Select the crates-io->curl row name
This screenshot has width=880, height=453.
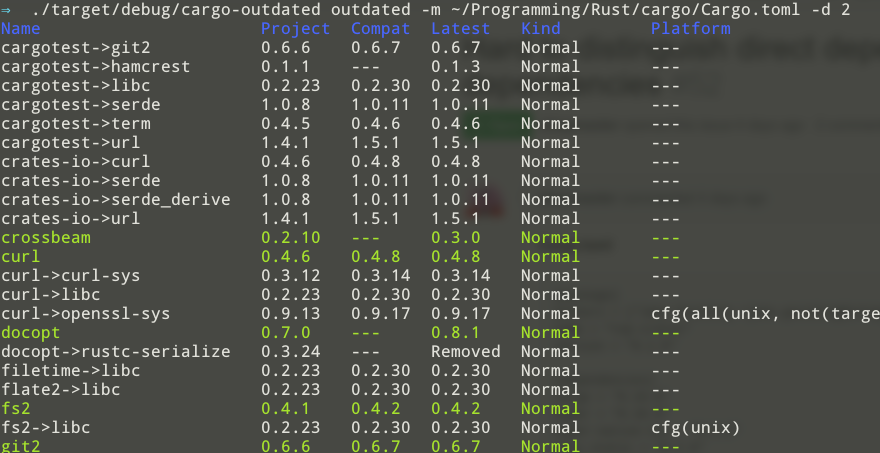click(76, 162)
